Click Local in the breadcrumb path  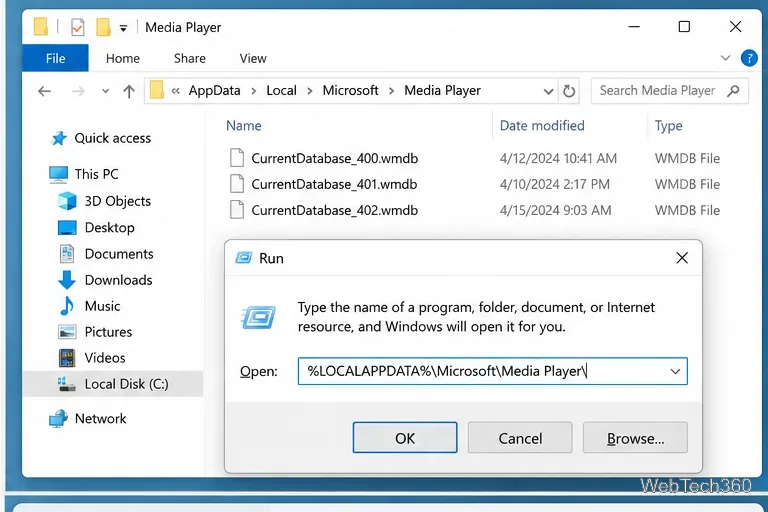[282, 91]
